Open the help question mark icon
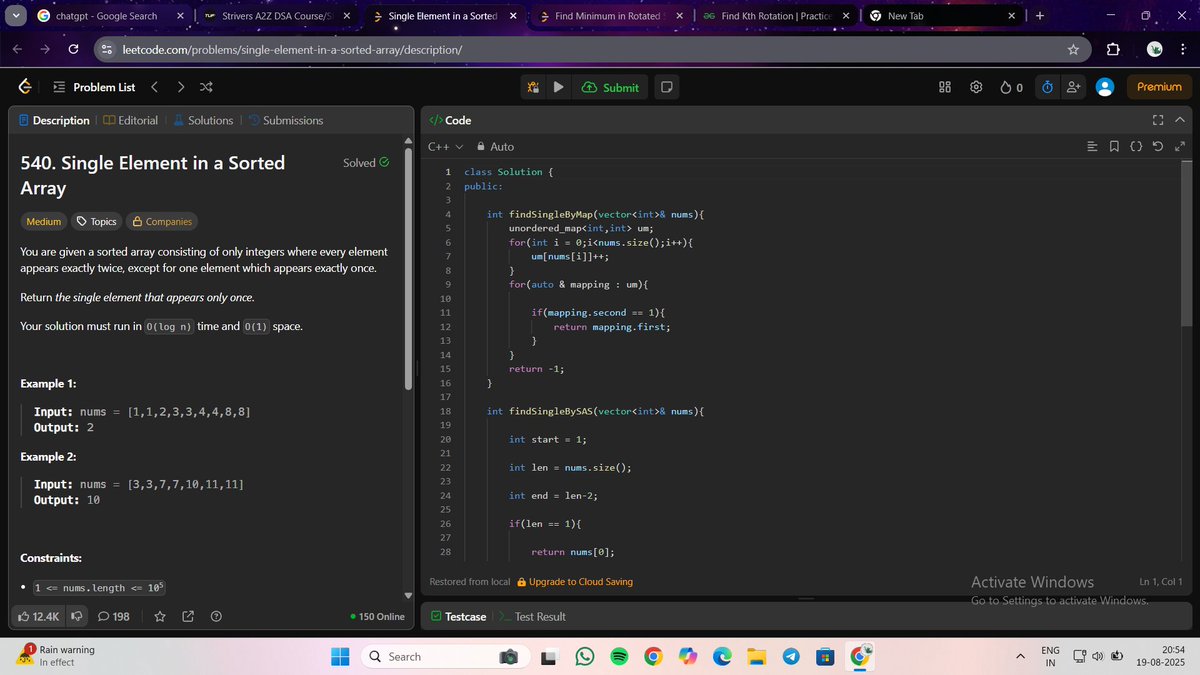This screenshot has width=1200, height=675. [x=216, y=616]
